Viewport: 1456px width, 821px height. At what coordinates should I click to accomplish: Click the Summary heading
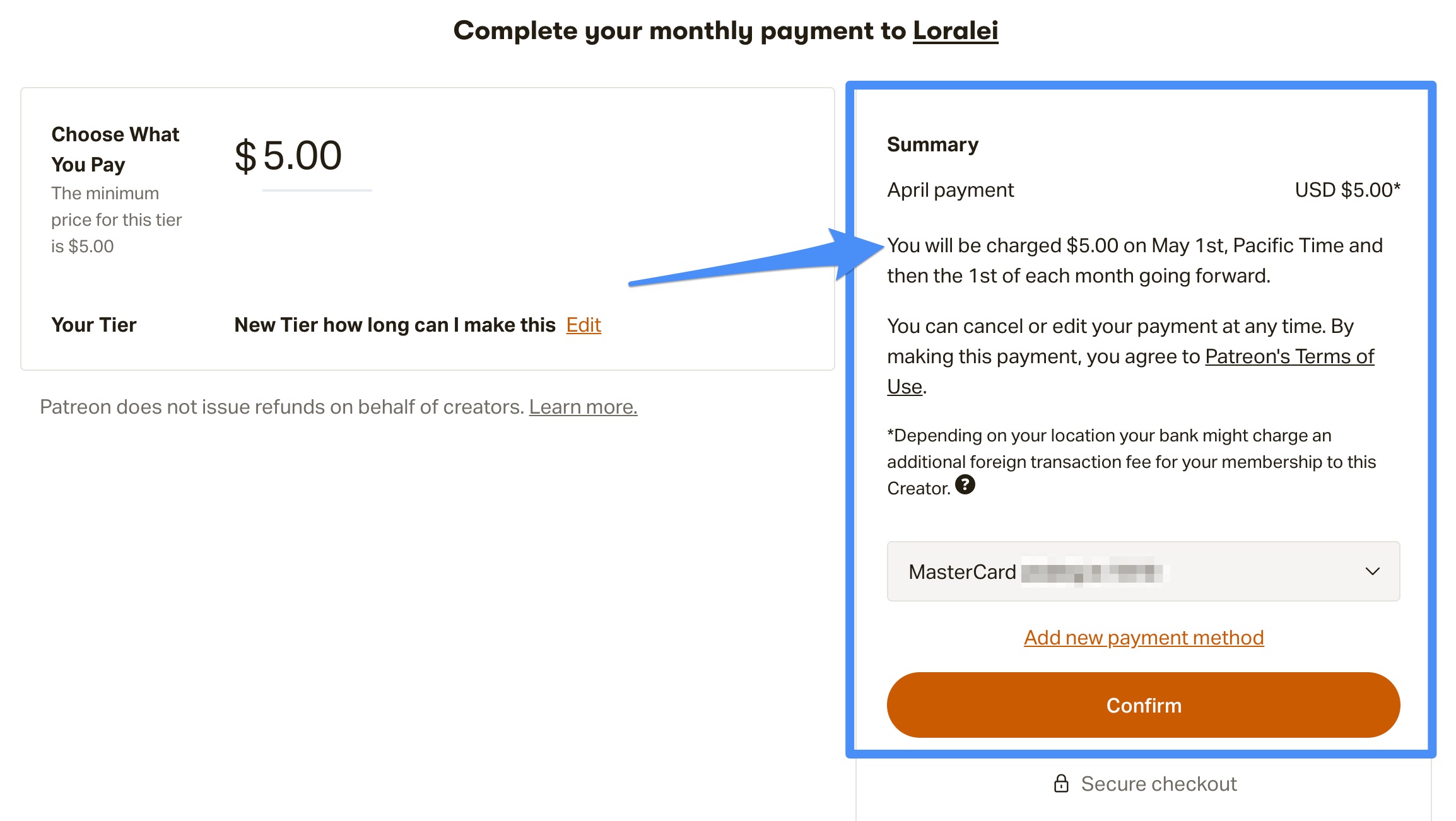(932, 144)
